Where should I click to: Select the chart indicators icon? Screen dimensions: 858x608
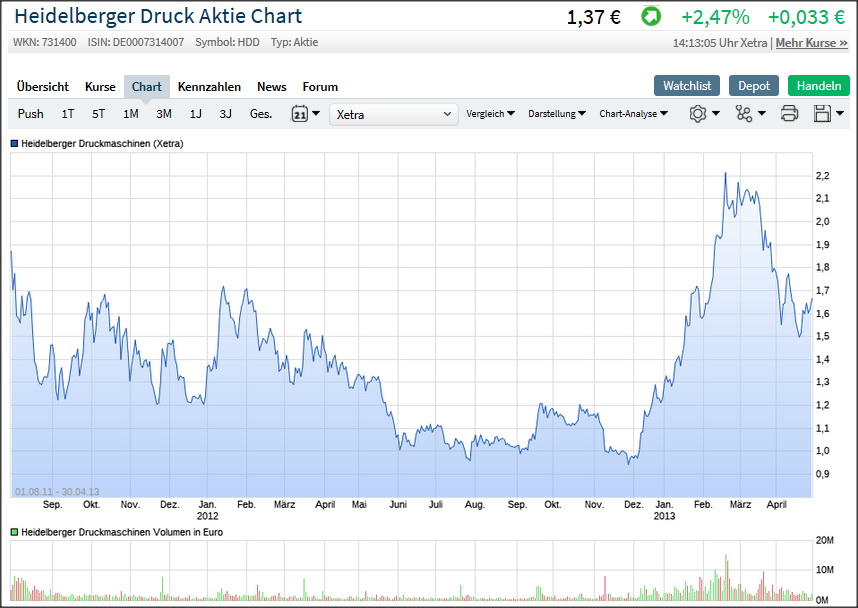(x=745, y=114)
